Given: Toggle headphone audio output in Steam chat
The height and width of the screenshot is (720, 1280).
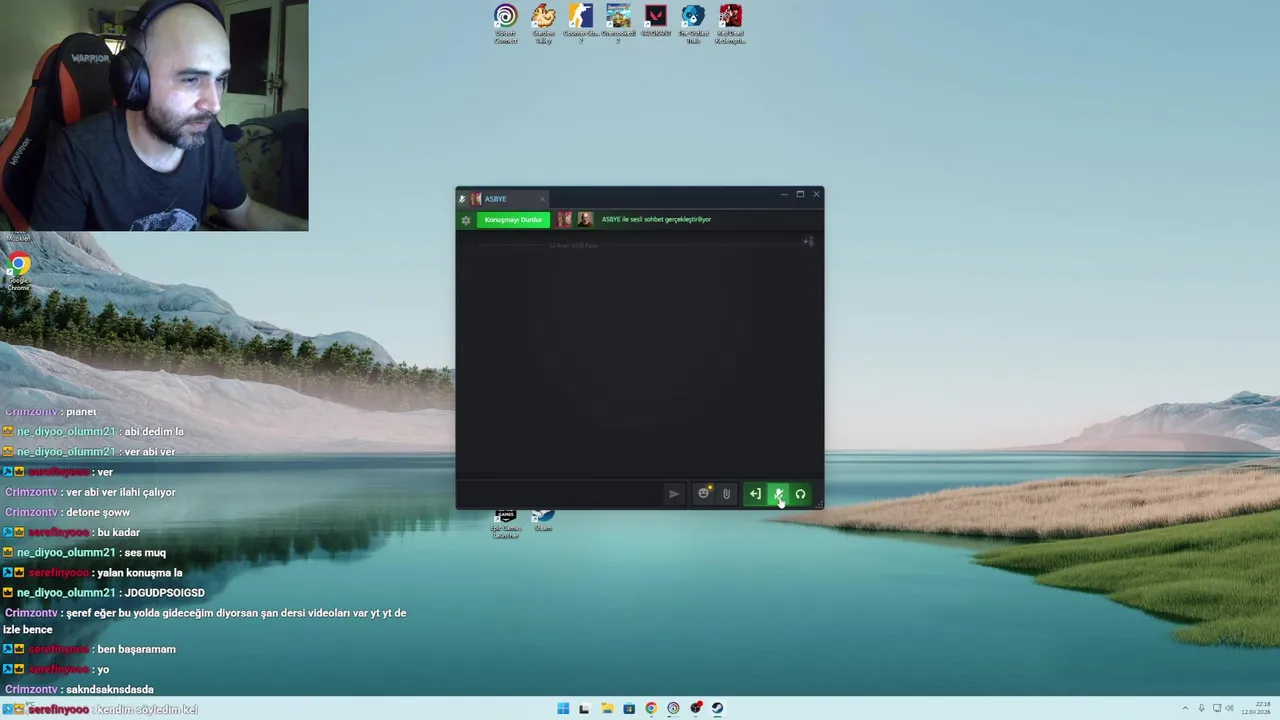Looking at the screenshot, I should (x=800, y=494).
